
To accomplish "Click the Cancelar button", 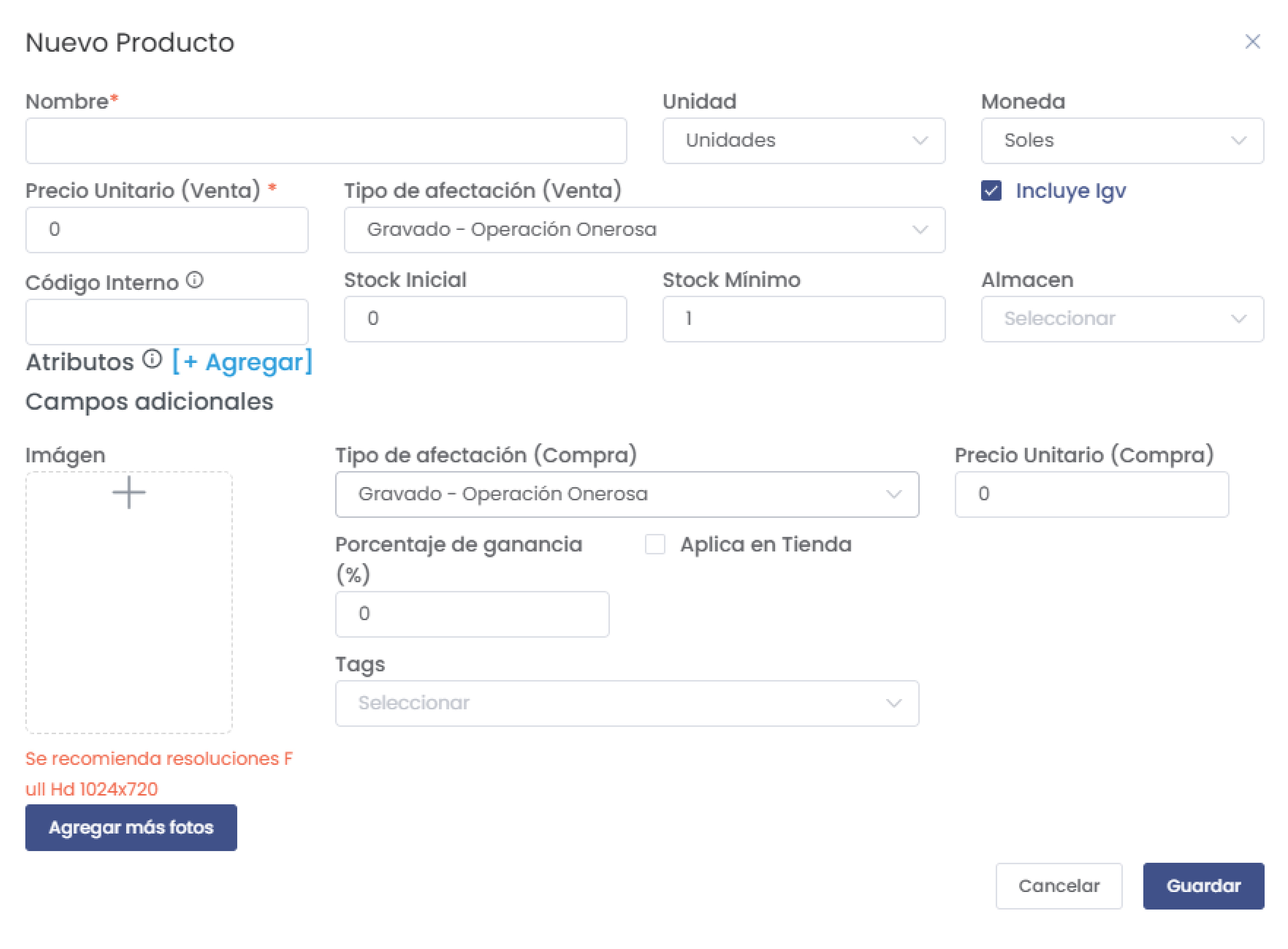I will [x=1059, y=885].
